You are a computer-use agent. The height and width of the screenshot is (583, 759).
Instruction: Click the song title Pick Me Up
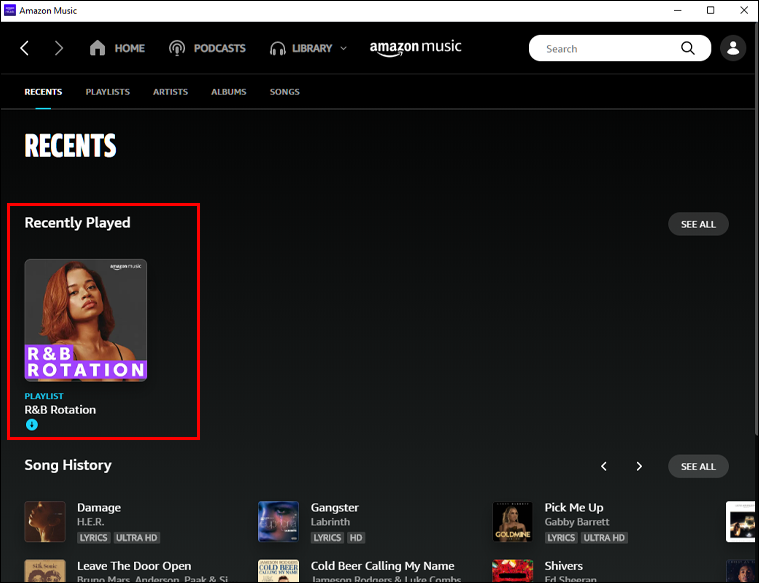[574, 507]
